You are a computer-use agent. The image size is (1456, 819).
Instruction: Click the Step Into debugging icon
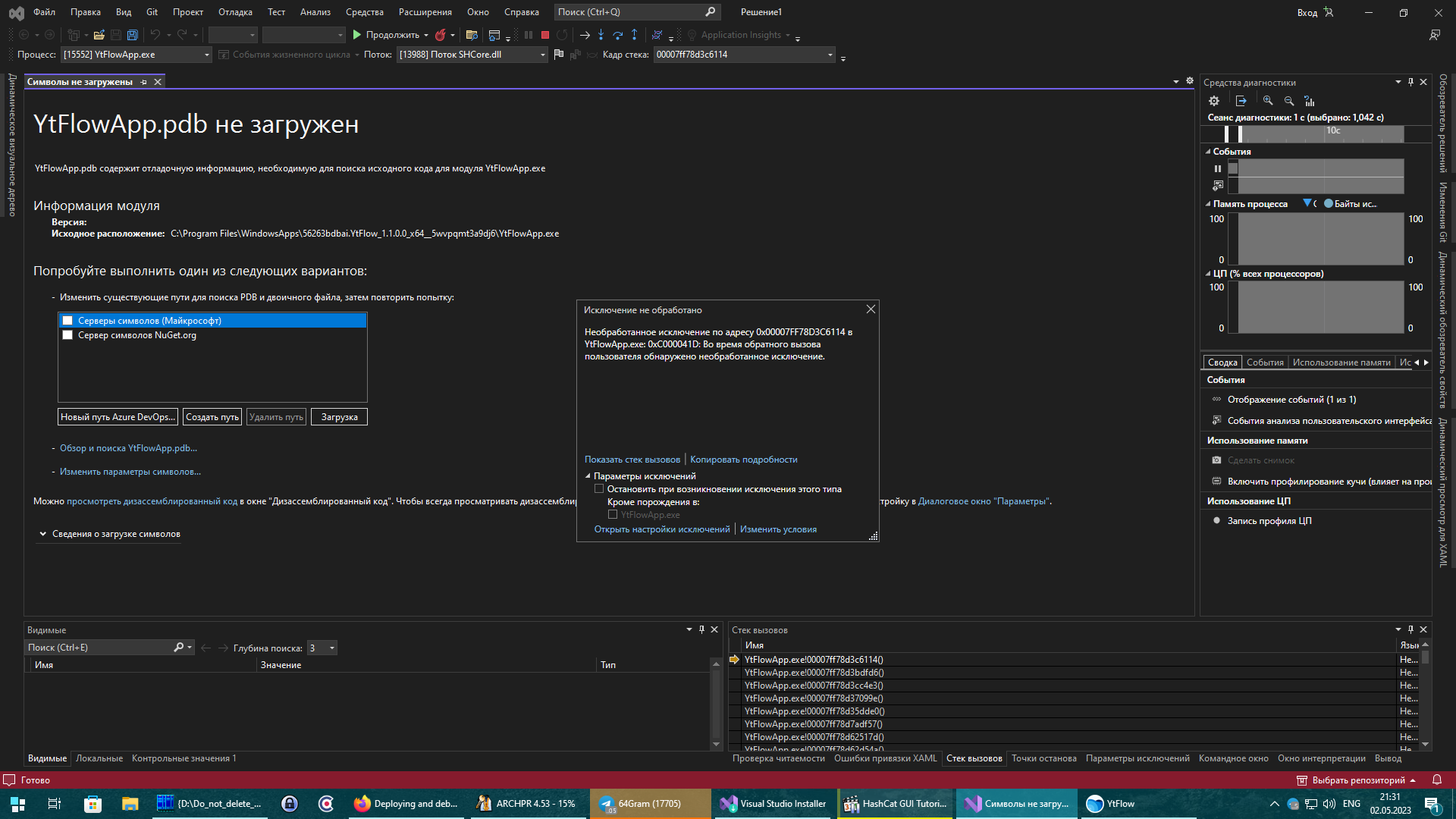coord(601,35)
